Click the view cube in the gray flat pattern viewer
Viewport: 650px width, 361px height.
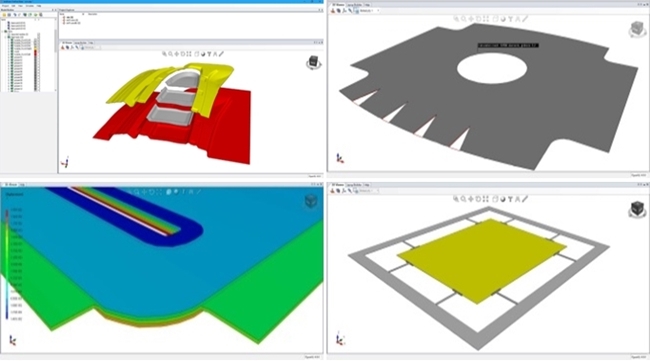click(637, 29)
